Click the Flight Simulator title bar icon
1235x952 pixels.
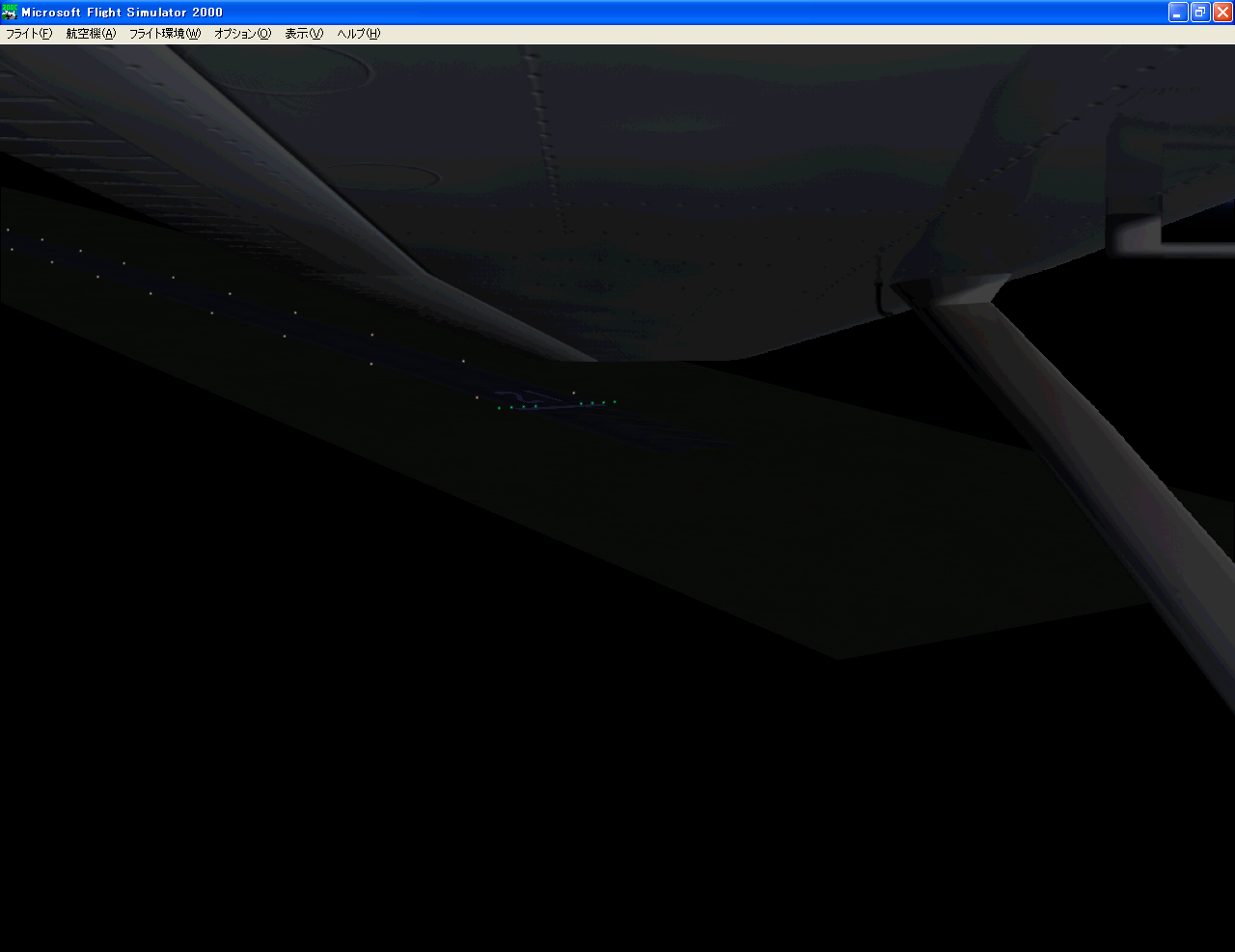point(10,13)
